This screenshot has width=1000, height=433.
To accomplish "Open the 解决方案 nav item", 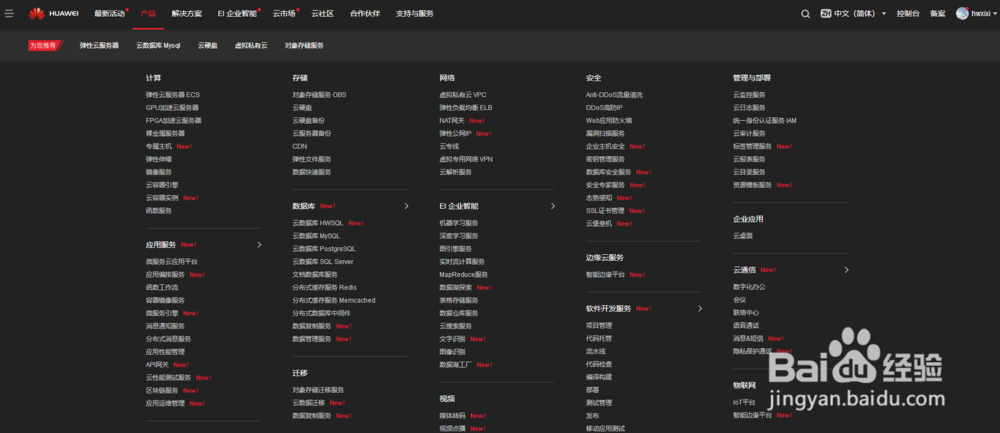I will (187, 13).
